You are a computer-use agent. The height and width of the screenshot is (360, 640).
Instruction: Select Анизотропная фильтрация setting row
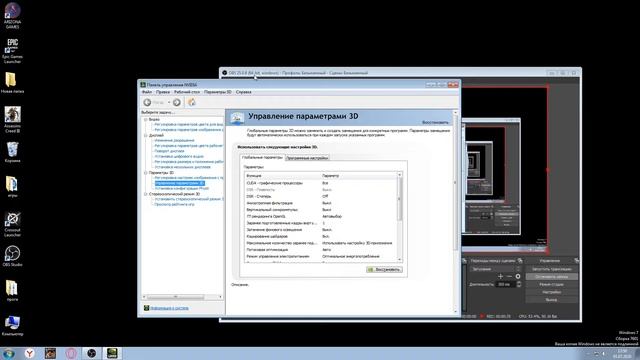click(x=320, y=203)
